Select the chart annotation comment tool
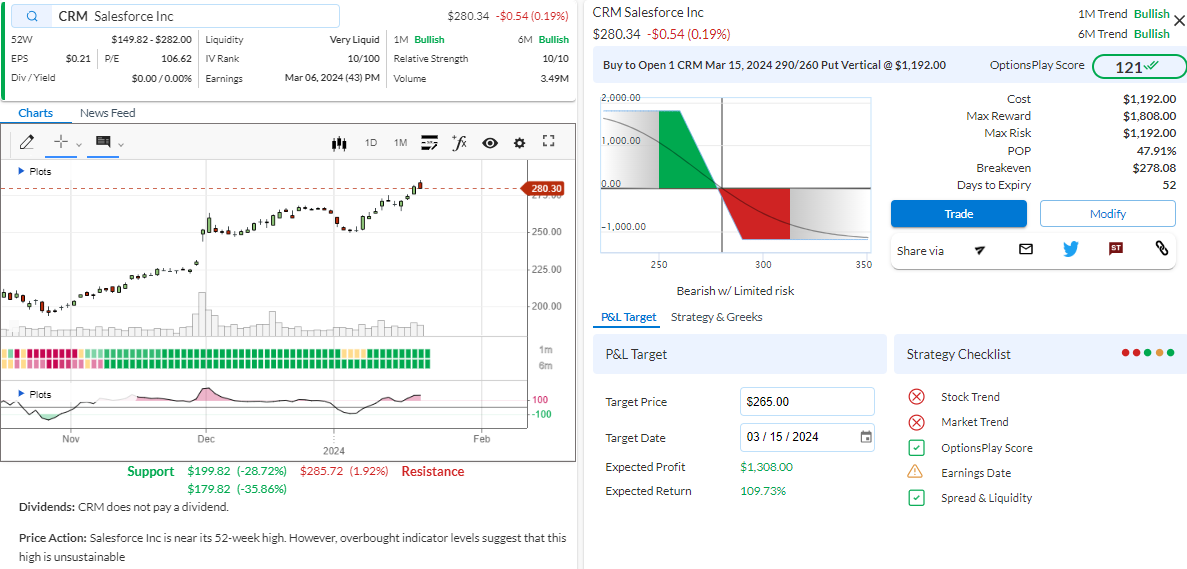This screenshot has height=569, width=1187. pos(103,141)
